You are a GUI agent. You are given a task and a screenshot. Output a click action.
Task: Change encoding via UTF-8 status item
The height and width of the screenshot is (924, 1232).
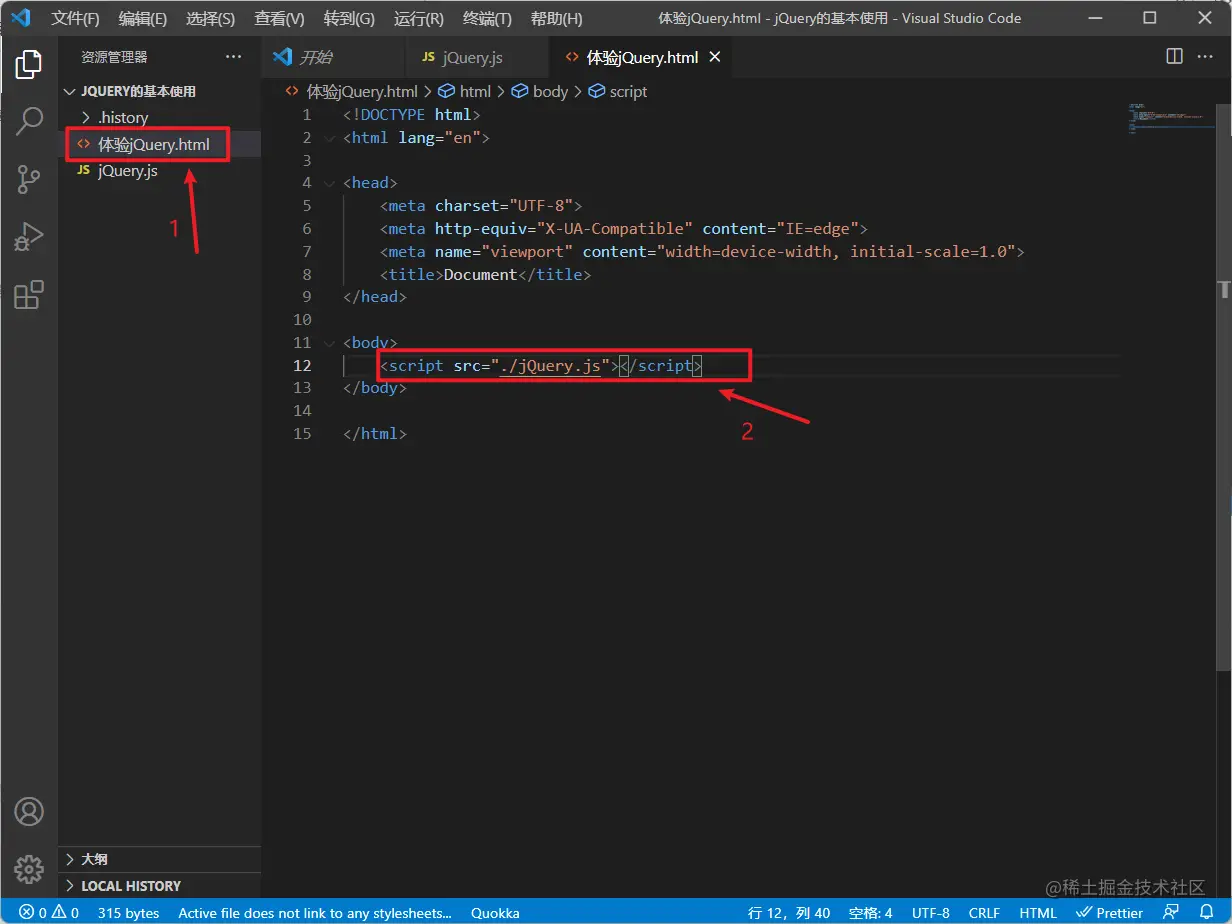(x=931, y=912)
